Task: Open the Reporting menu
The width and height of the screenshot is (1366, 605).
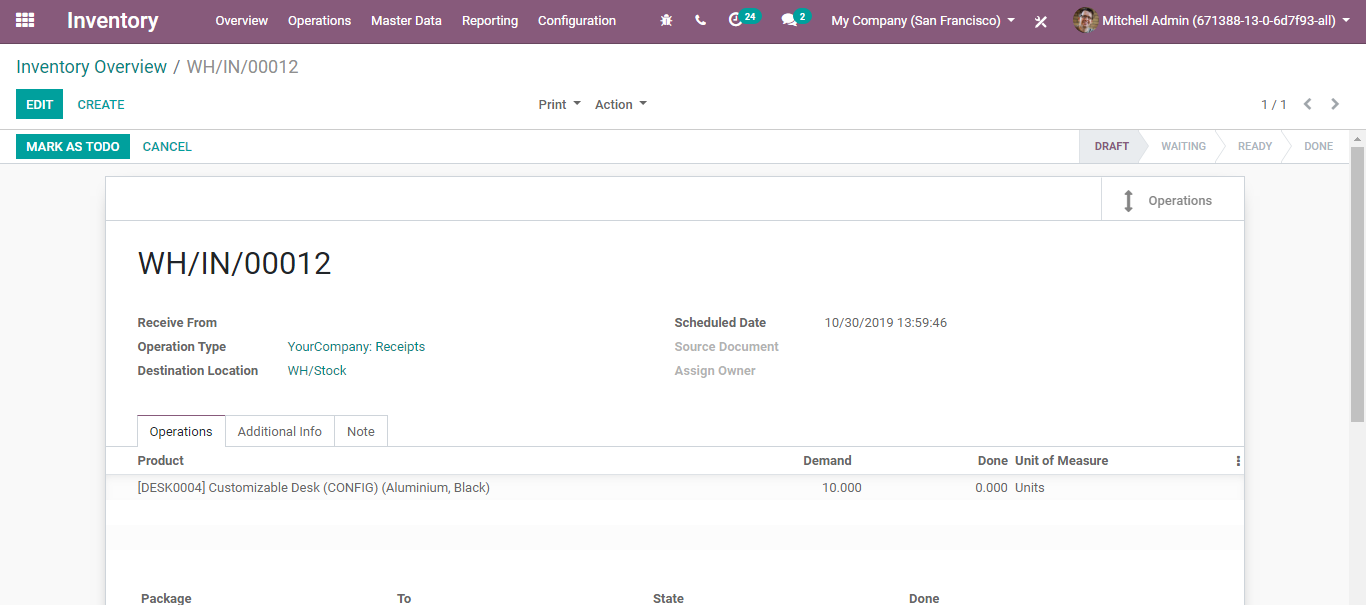Action: [490, 21]
